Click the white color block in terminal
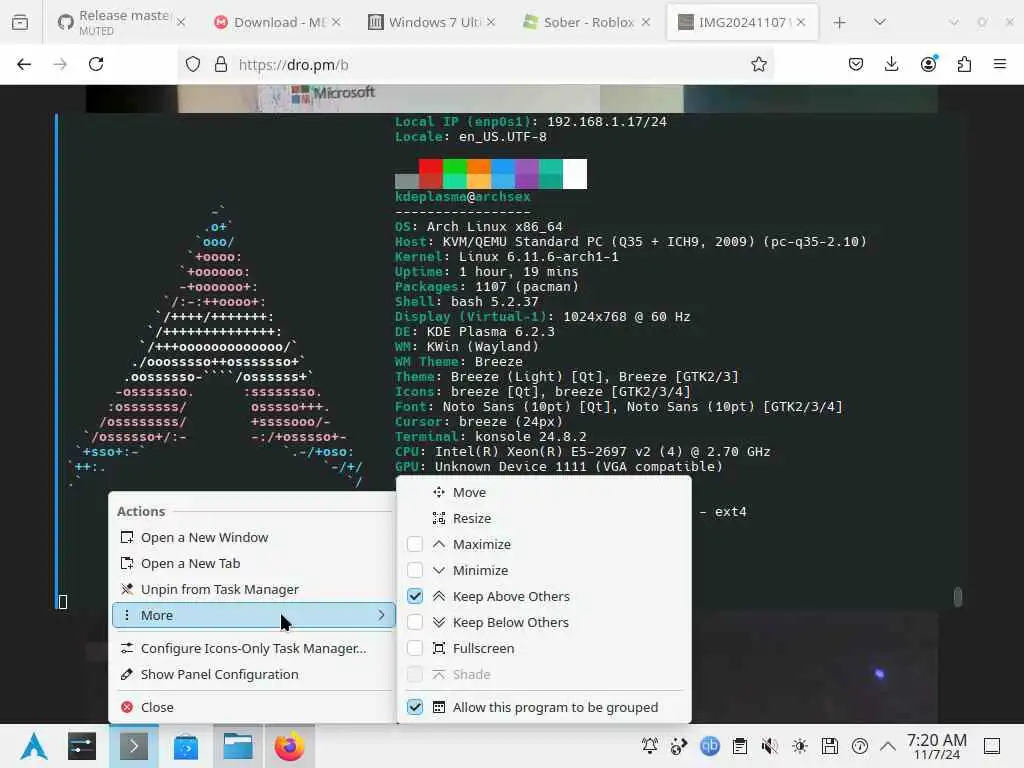This screenshot has height=768, width=1024. coord(575,174)
